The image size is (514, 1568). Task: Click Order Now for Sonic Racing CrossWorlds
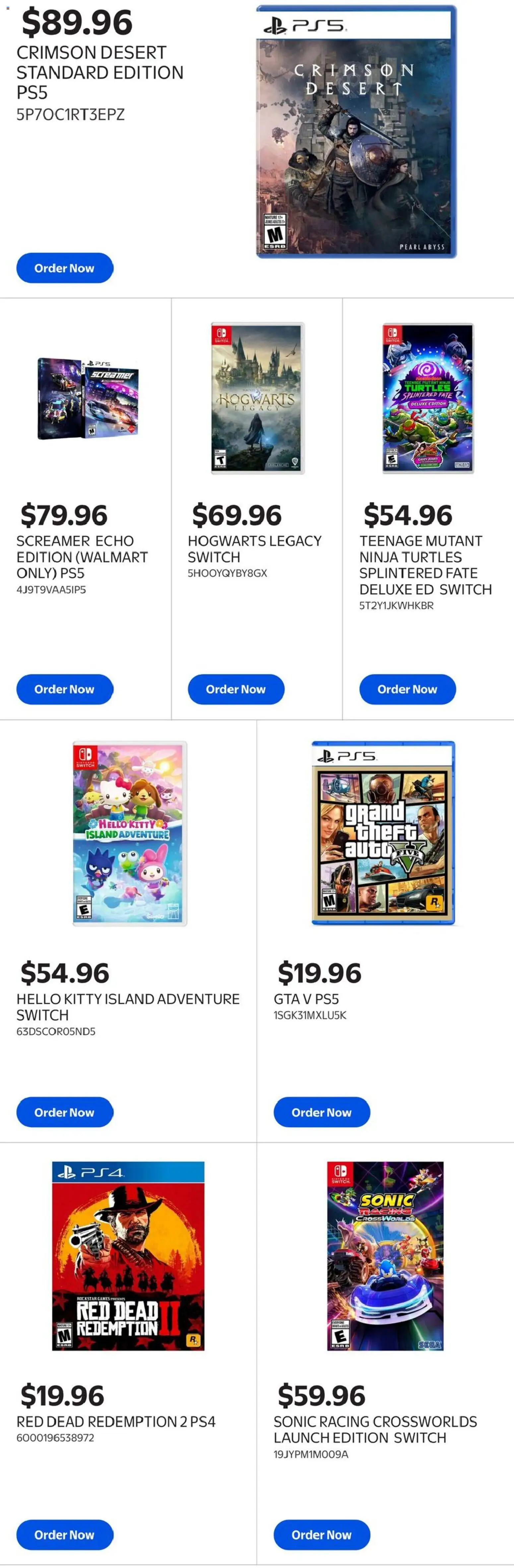tap(322, 1534)
